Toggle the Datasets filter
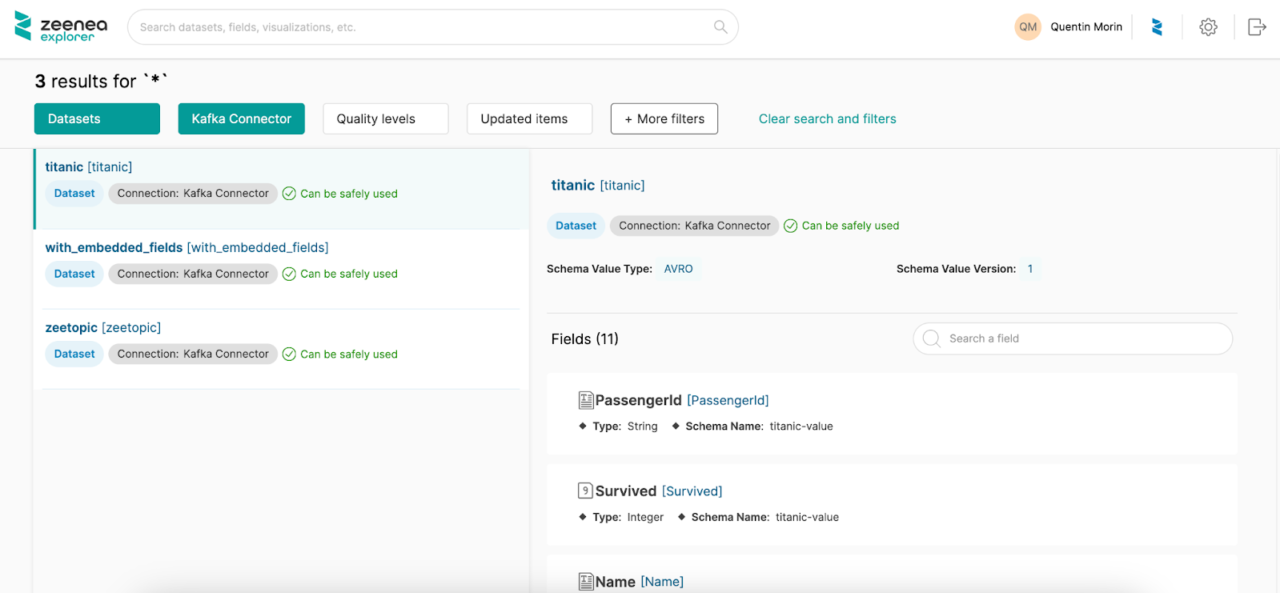The height and width of the screenshot is (593, 1280). [x=97, y=119]
